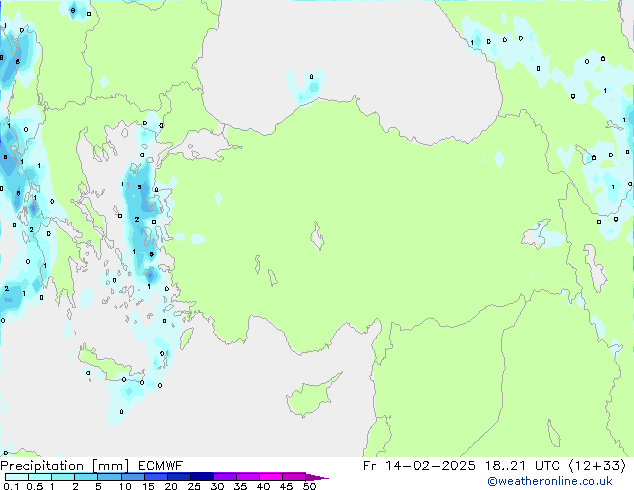Viewport: 634px width, 490px height.
Task: Click the weekday "Fr" label
Action: pos(370,466)
